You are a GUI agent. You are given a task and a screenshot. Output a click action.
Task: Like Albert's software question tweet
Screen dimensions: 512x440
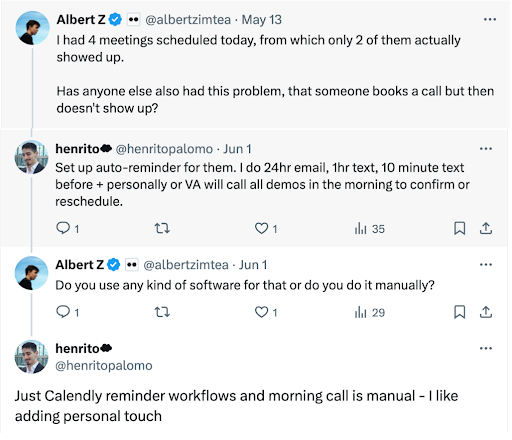(x=266, y=312)
